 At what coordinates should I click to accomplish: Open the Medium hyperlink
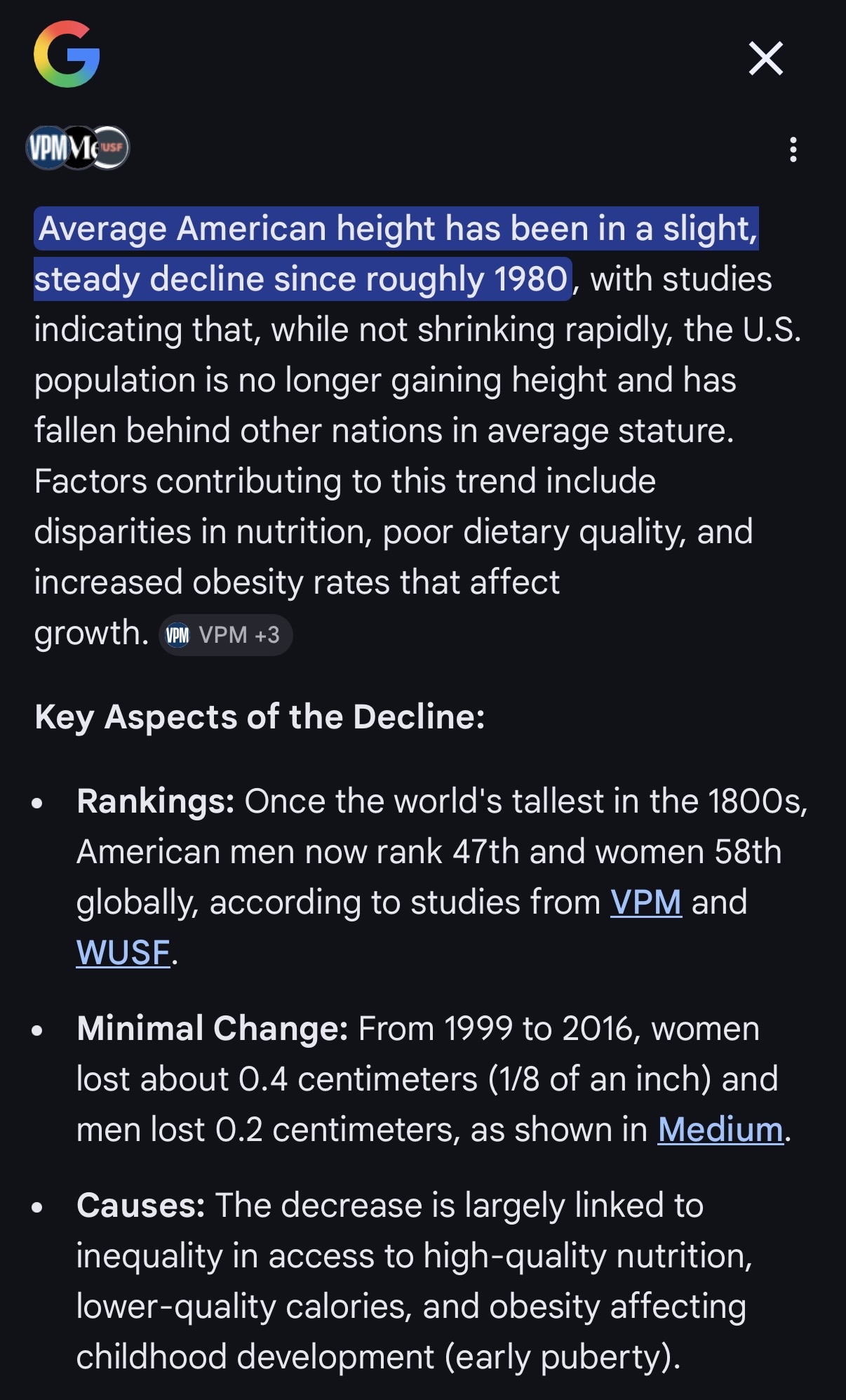[720, 1130]
